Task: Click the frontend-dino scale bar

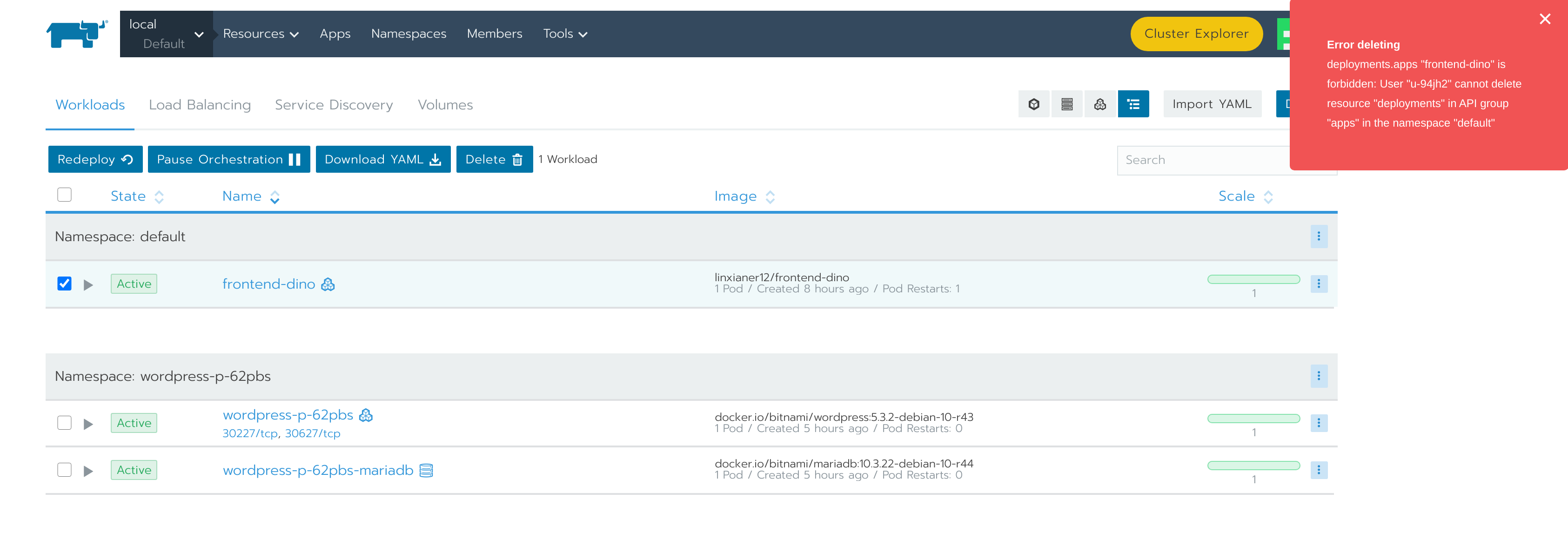Action: [1253, 279]
